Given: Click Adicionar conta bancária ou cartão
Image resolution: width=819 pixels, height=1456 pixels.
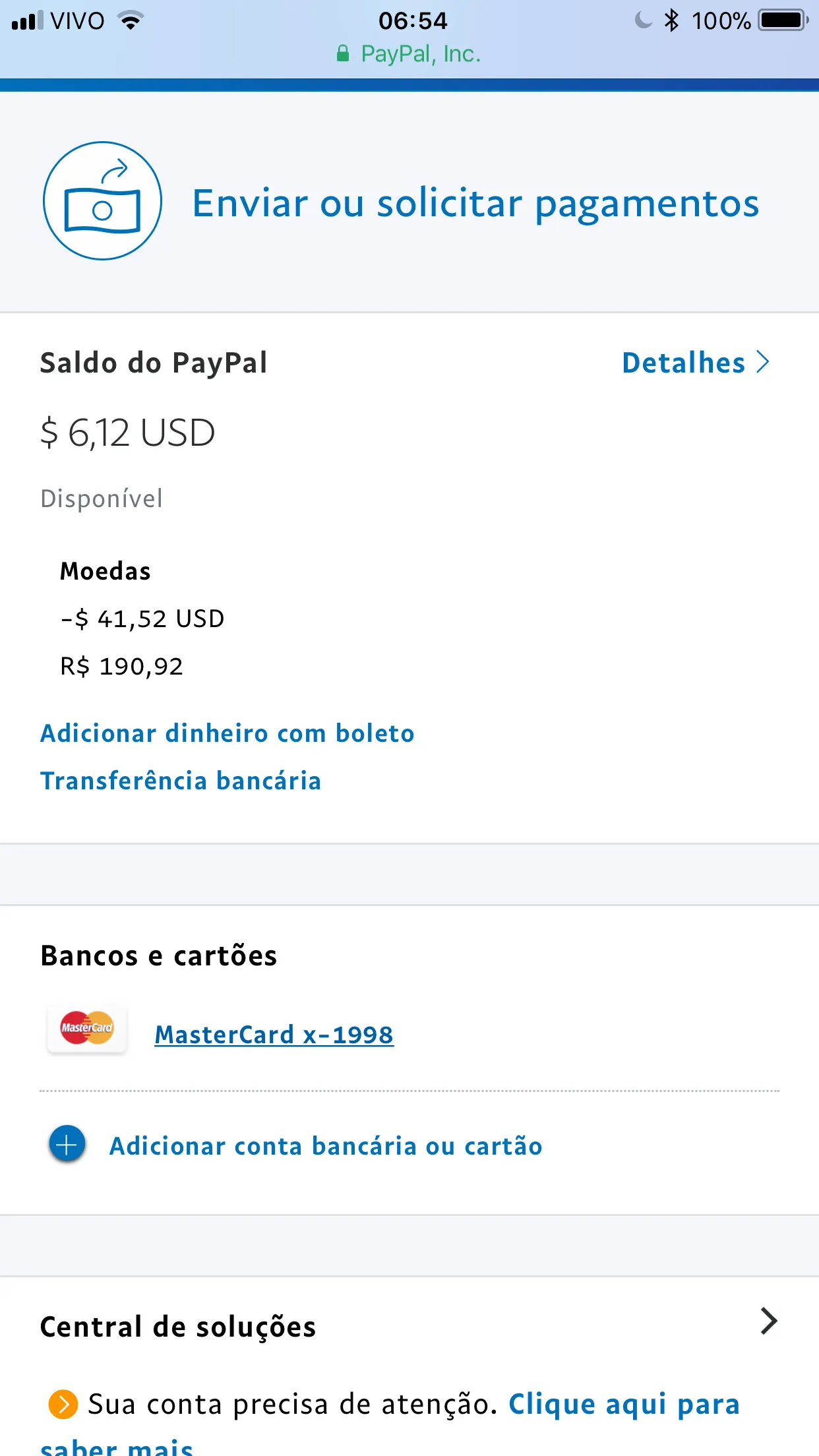Looking at the screenshot, I should coord(326,1146).
